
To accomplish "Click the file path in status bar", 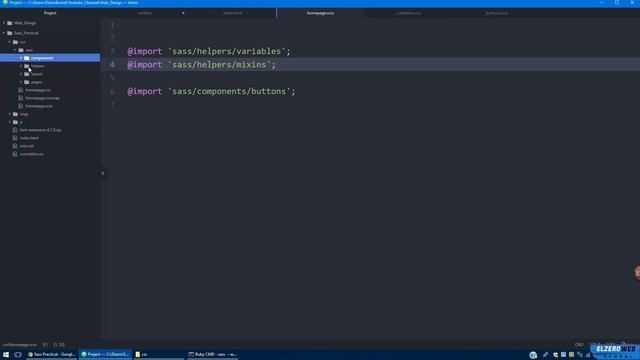I will (x=20, y=345).
